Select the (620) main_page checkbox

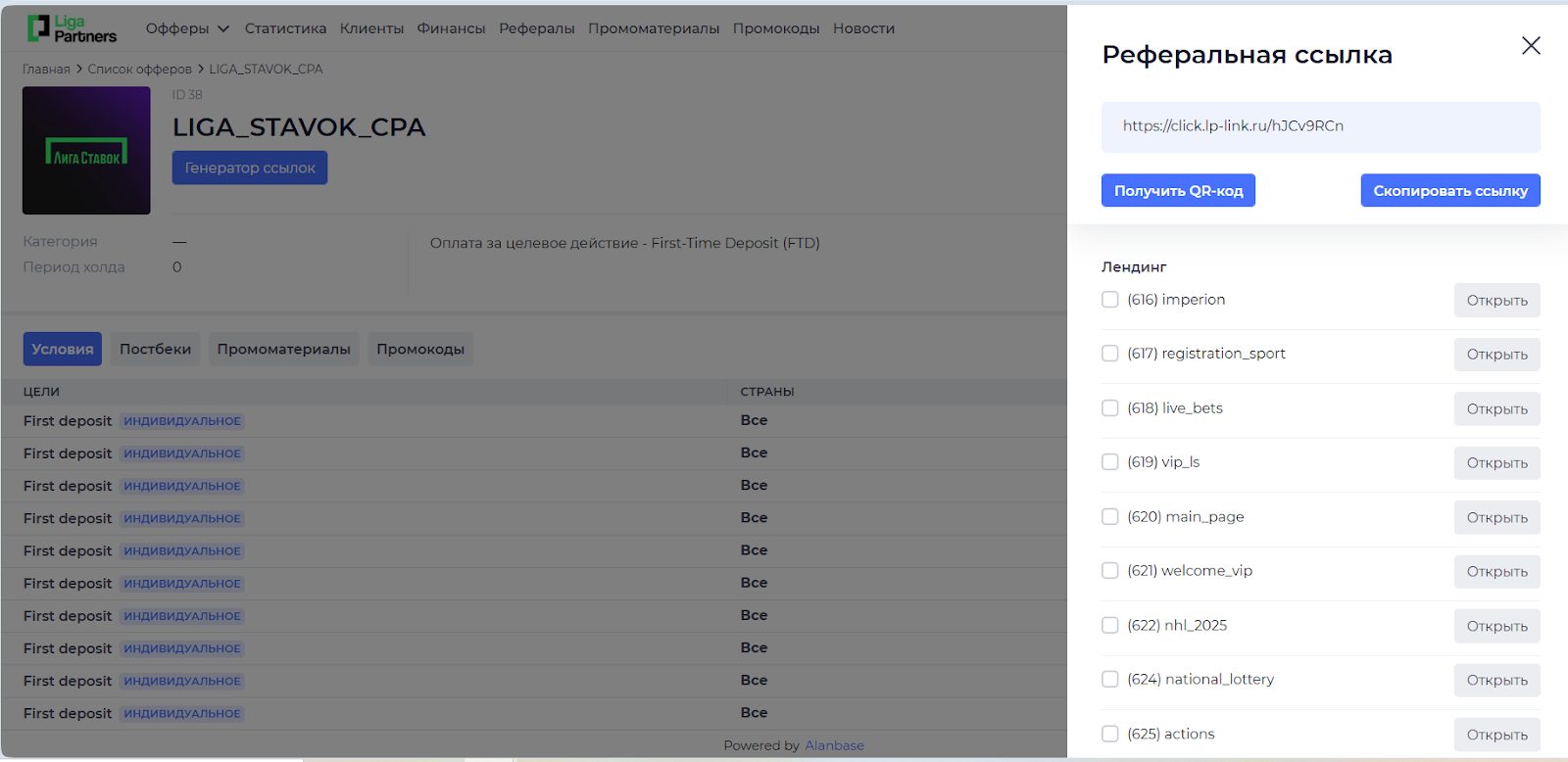tap(1109, 517)
